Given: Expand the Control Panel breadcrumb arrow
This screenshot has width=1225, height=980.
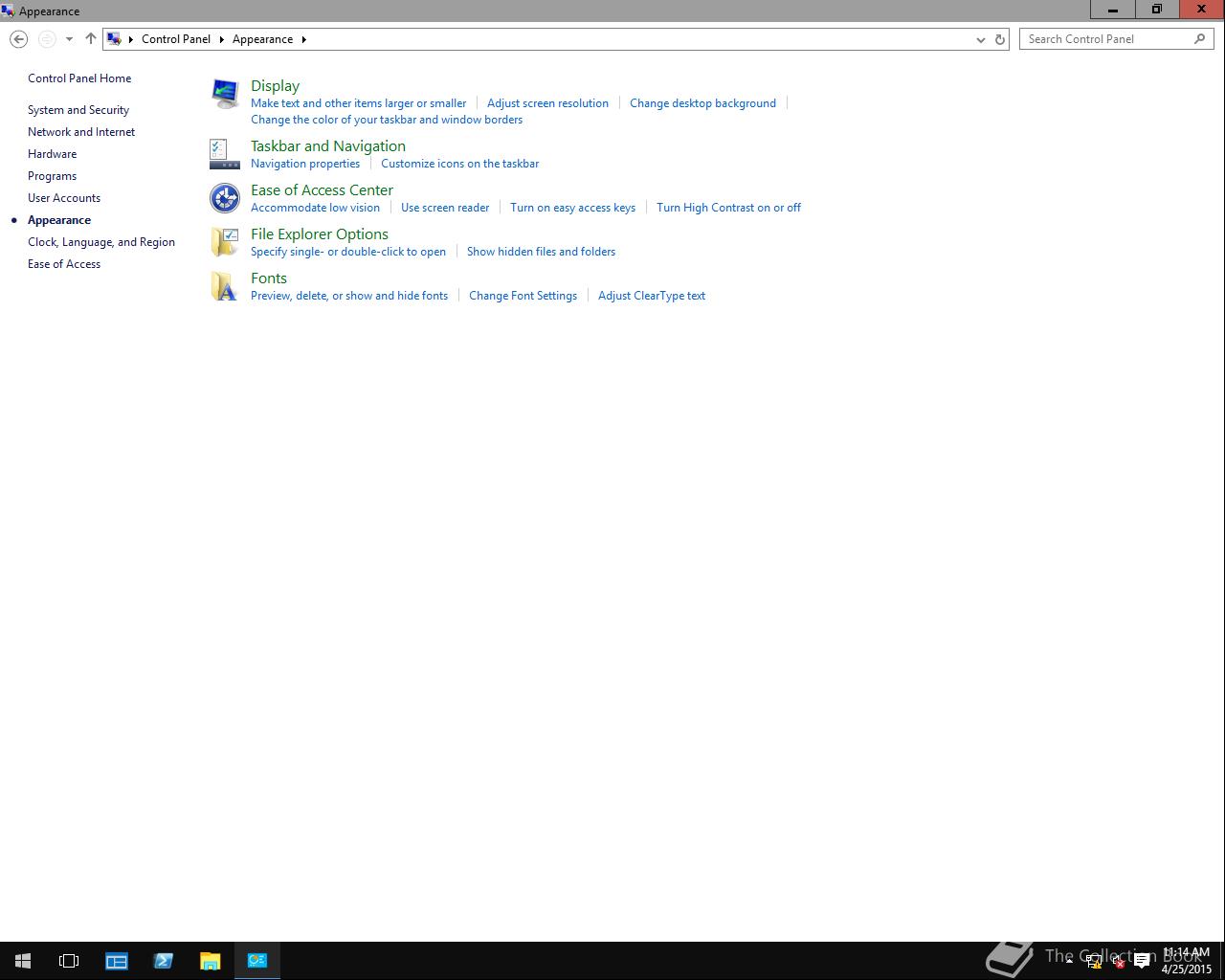Looking at the screenshot, I should click(x=221, y=39).
